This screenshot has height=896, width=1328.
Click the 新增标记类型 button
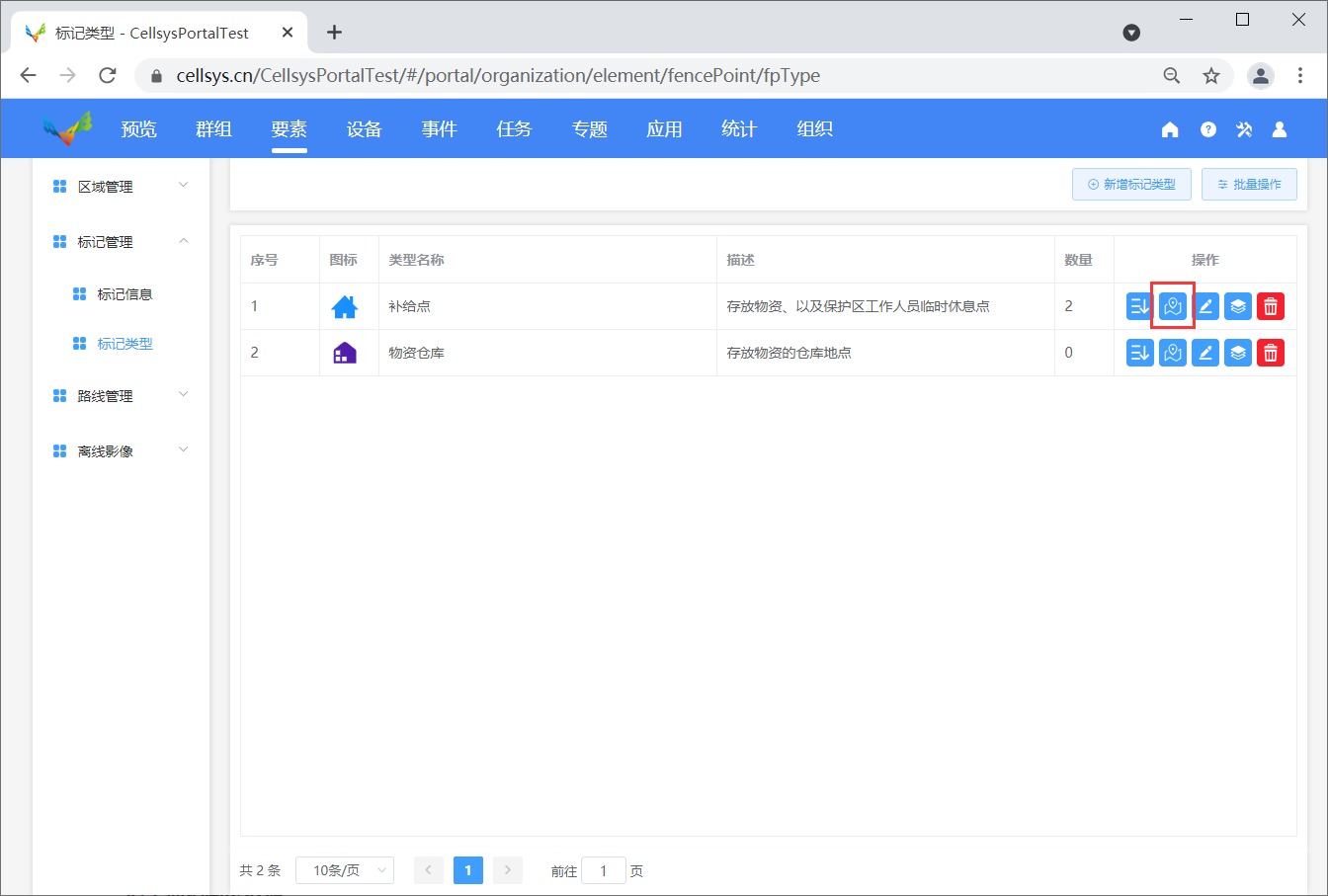(x=1131, y=185)
